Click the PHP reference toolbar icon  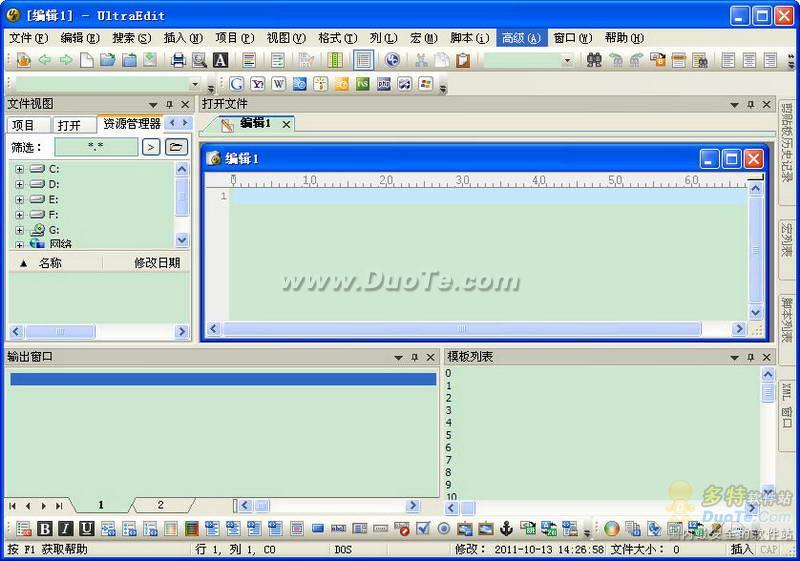pyautogui.click(x=384, y=84)
